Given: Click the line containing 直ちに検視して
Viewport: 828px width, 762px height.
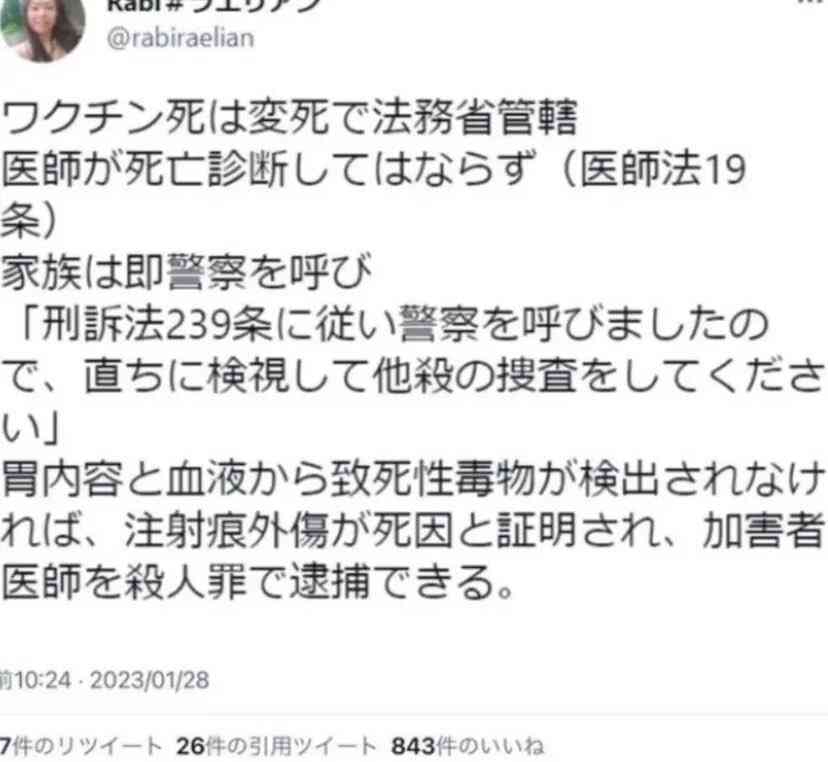Looking at the screenshot, I should (414, 376).
